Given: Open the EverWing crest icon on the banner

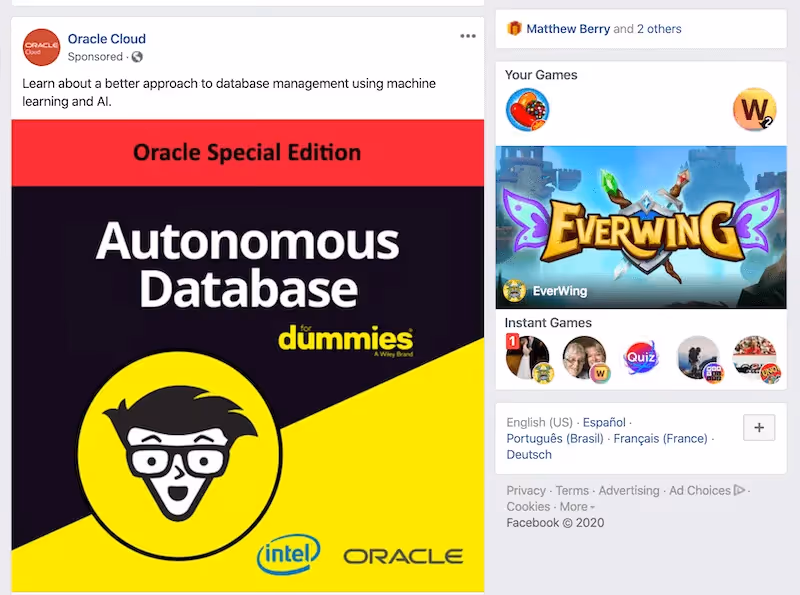Looking at the screenshot, I should [x=517, y=290].
